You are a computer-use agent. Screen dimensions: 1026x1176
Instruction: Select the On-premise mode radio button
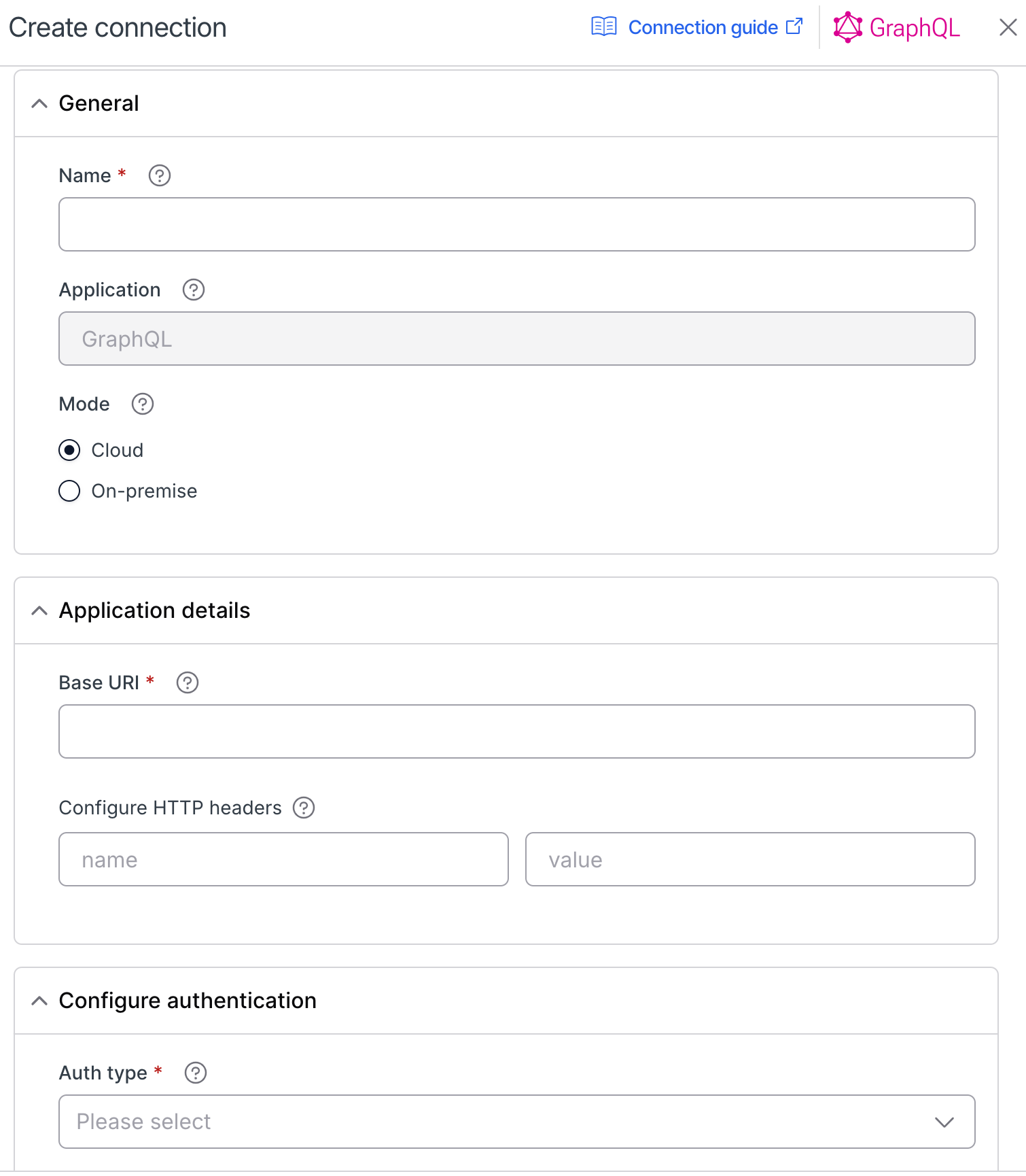69,491
